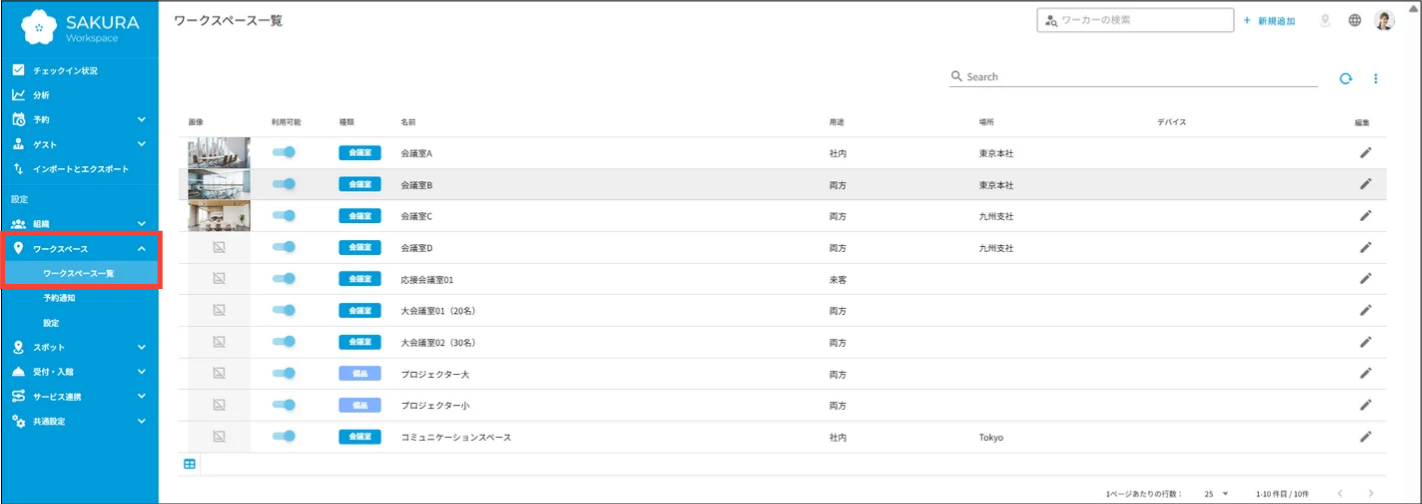Click the location pin icon in header
This screenshot has height=504, width=1422.
click(x=1326, y=20)
